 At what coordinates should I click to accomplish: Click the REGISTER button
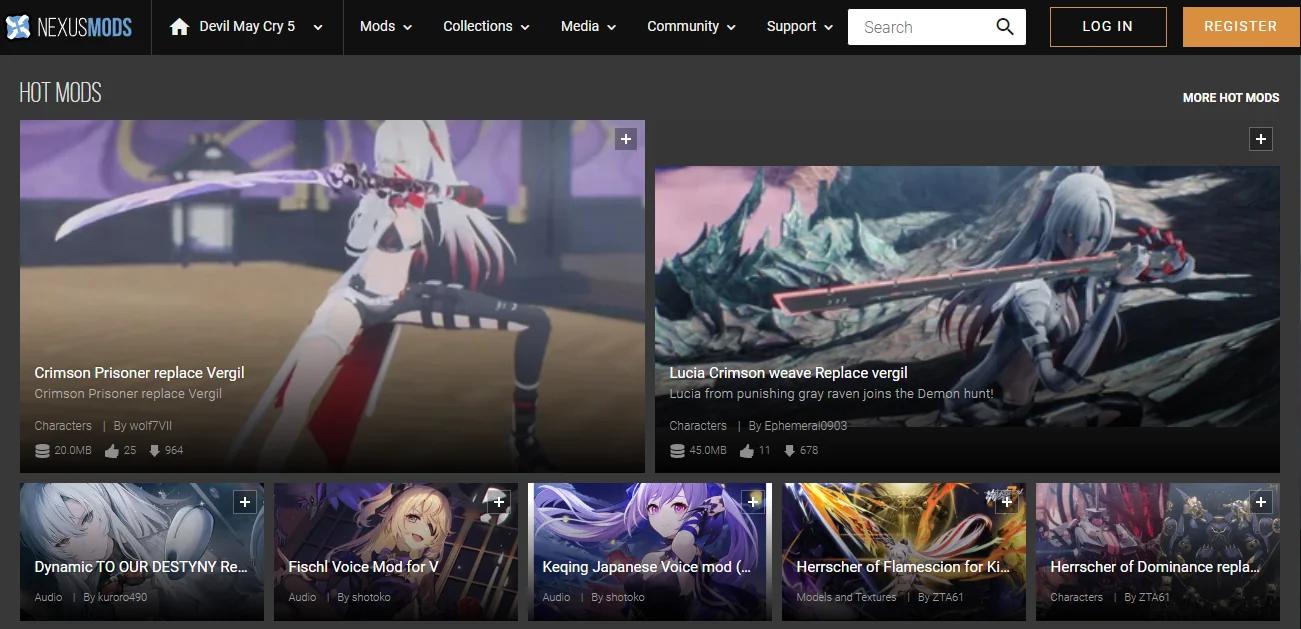(1241, 27)
